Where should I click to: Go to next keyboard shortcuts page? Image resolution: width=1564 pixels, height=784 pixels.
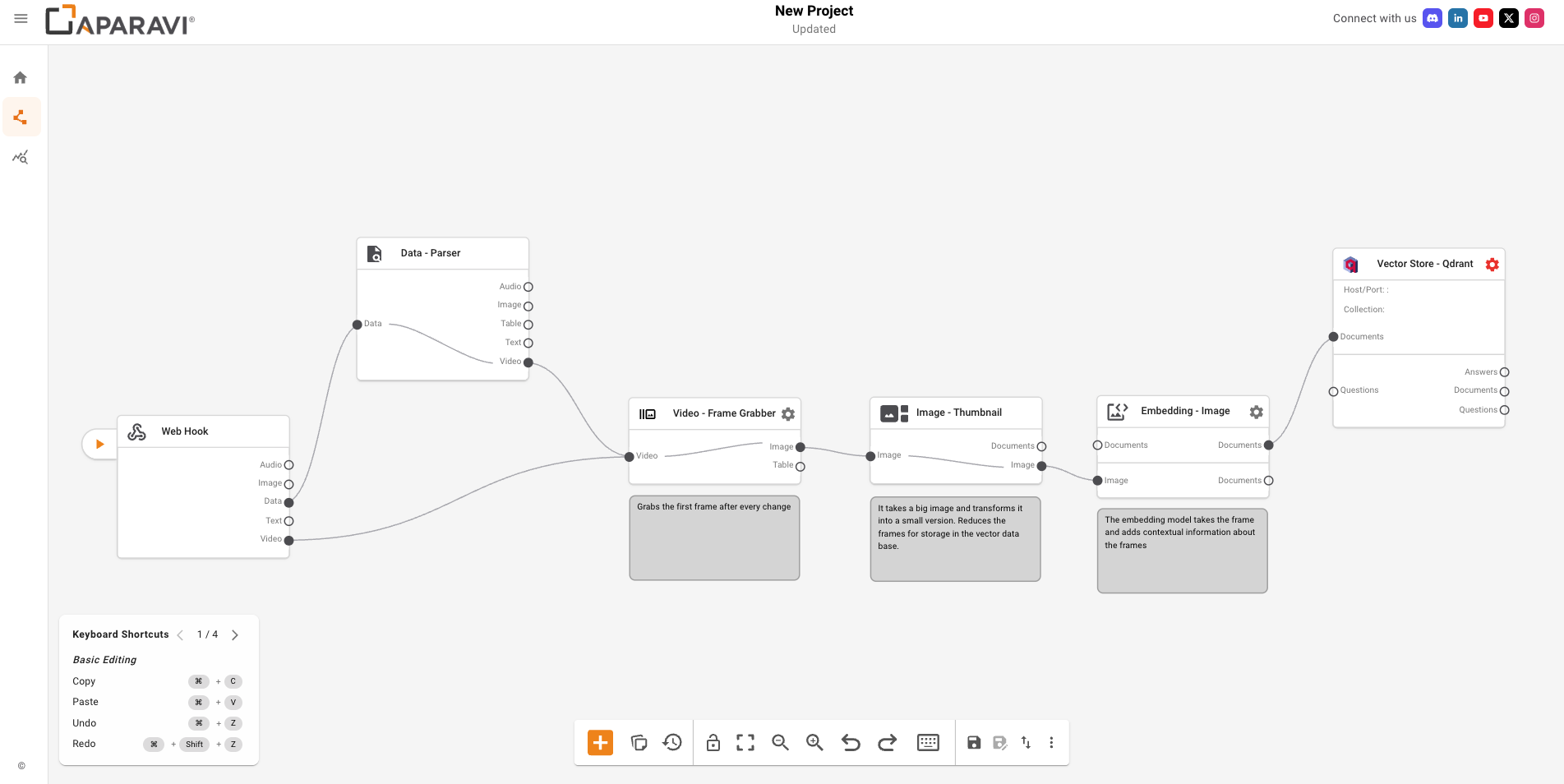[235, 635]
